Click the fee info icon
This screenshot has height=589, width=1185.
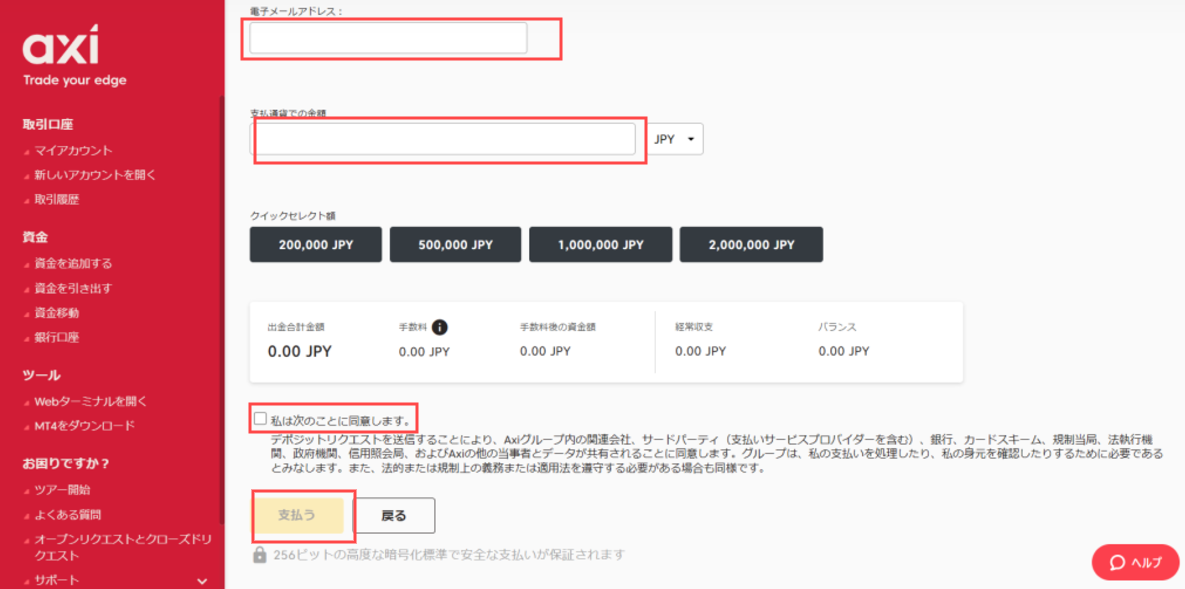click(x=440, y=327)
